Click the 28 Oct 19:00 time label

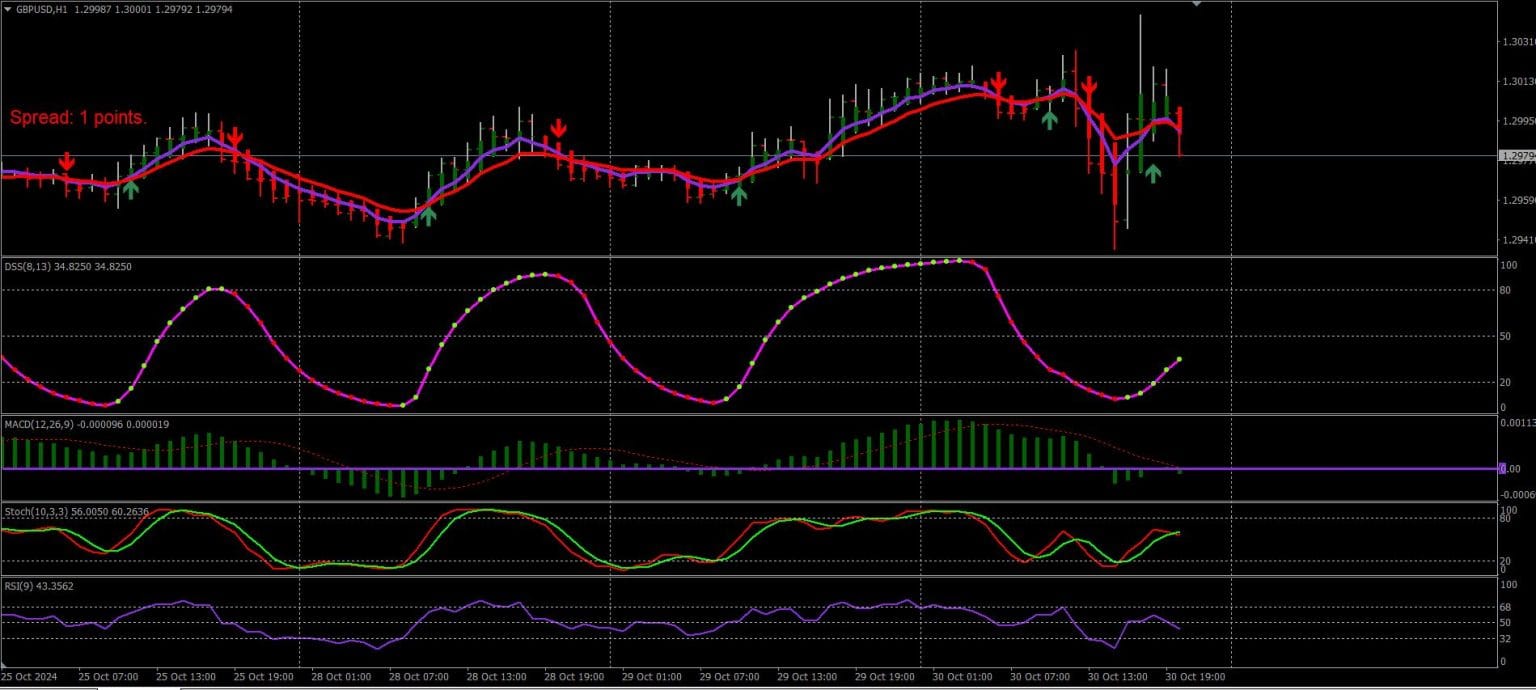[574, 677]
